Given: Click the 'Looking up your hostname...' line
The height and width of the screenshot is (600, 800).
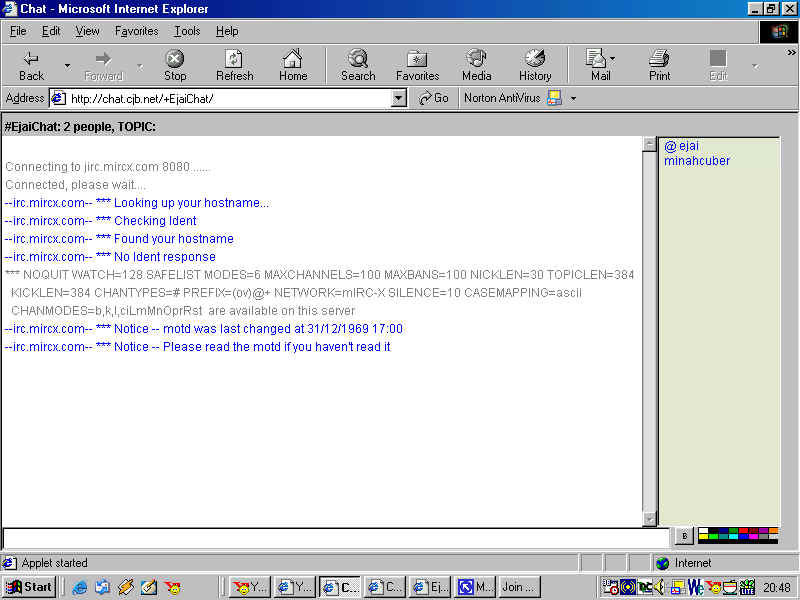Looking at the screenshot, I should tap(137, 203).
